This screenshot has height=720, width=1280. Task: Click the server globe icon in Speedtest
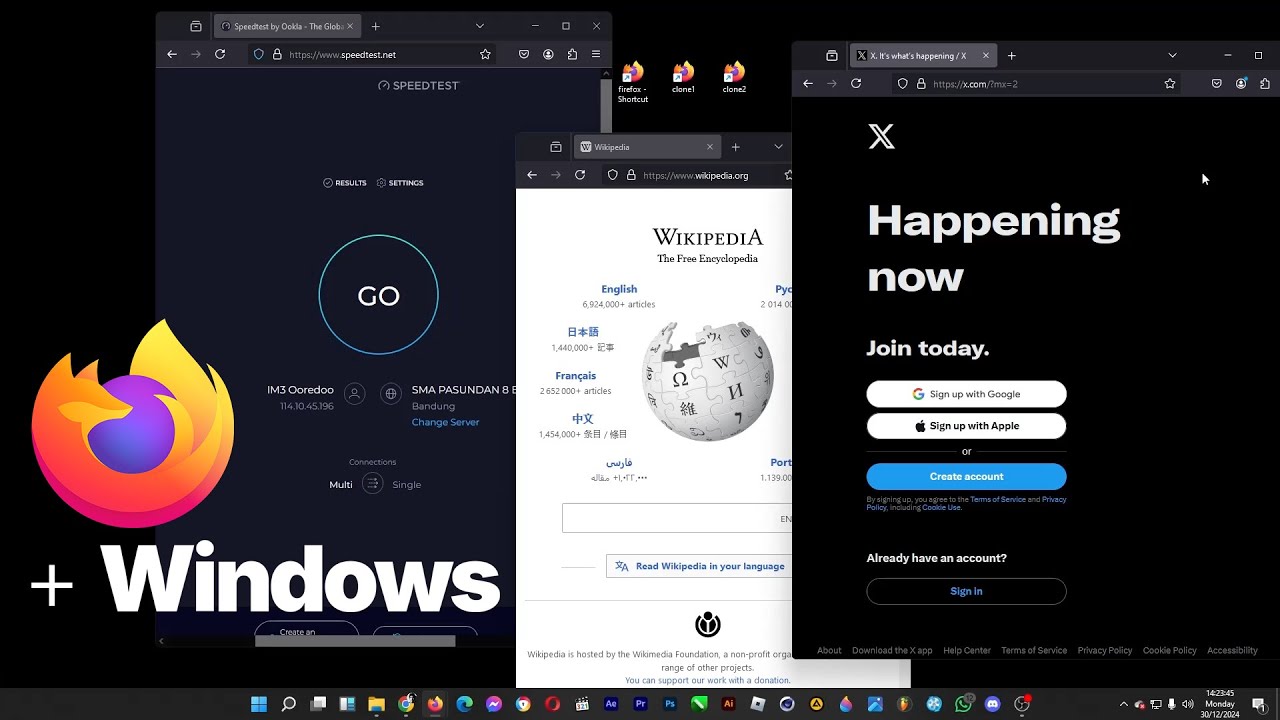391,394
